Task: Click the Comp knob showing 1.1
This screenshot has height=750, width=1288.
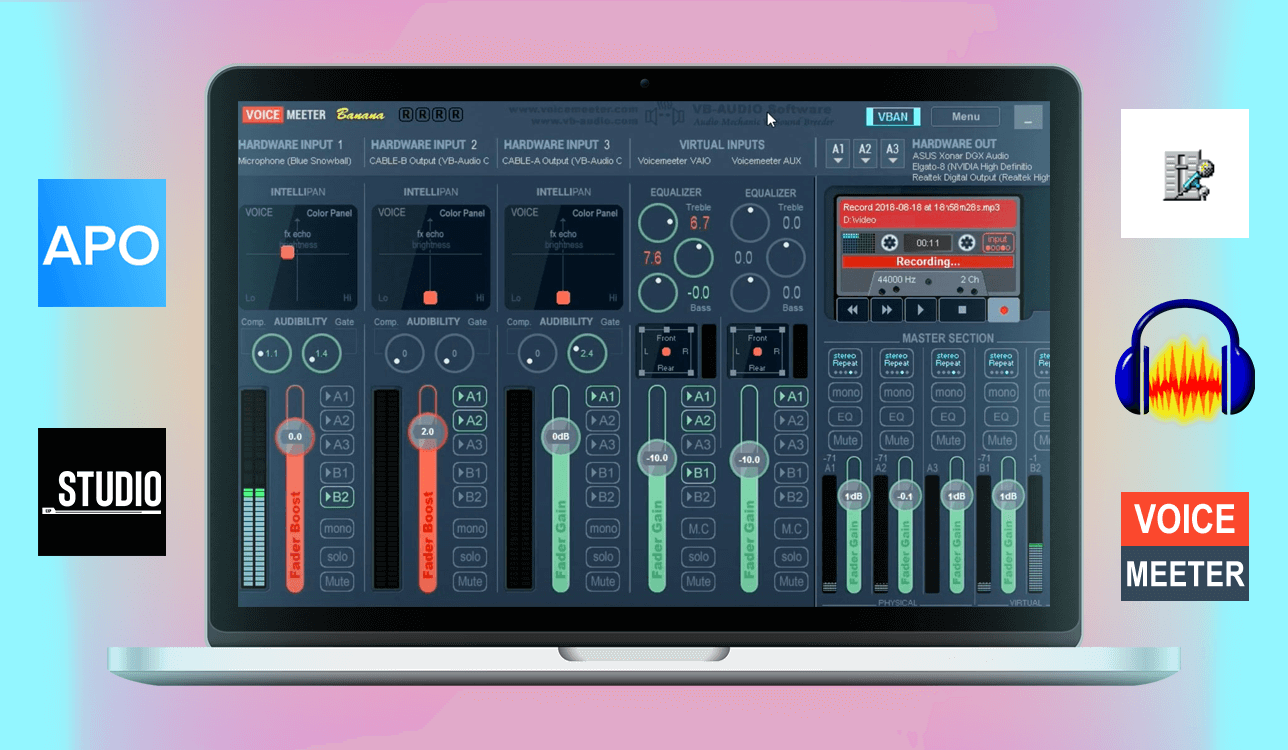Action: (272, 353)
